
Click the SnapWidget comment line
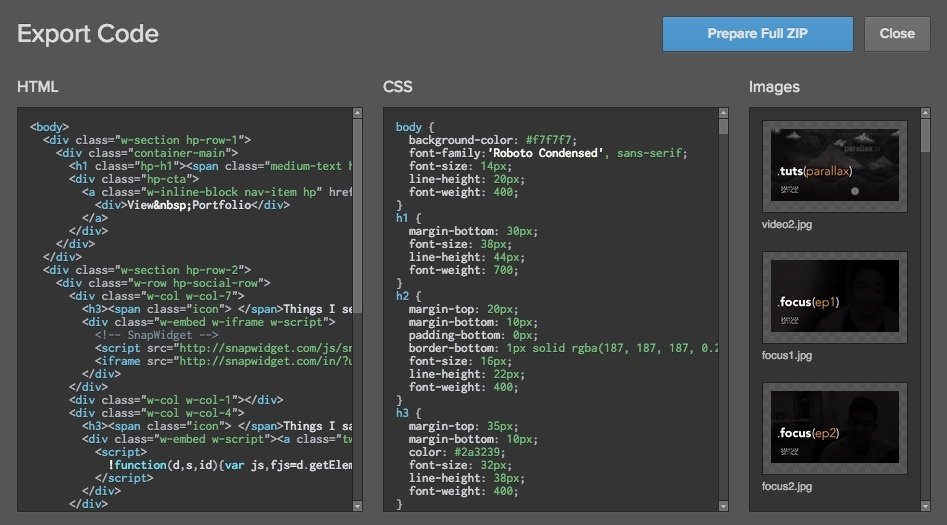click(x=156, y=335)
